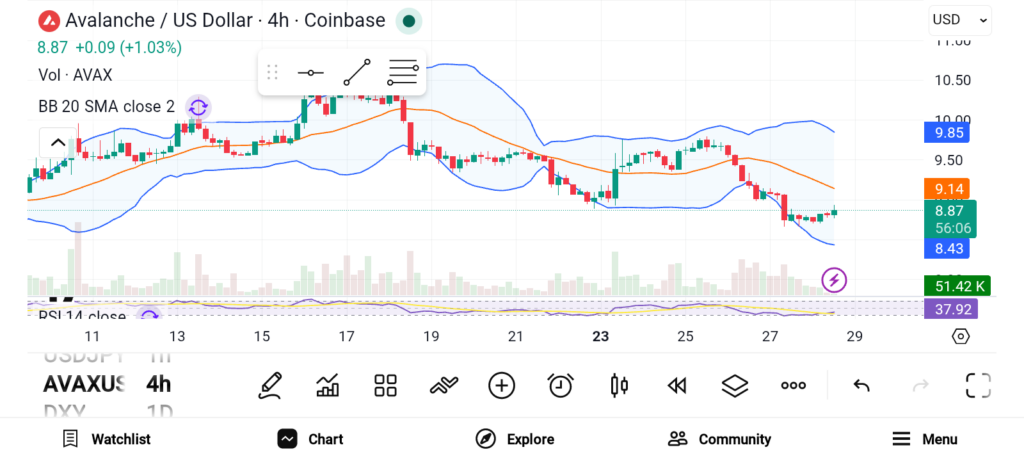Open the object tree layers icon
Viewport: 1024px width, 461px height.
click(735, 385)
